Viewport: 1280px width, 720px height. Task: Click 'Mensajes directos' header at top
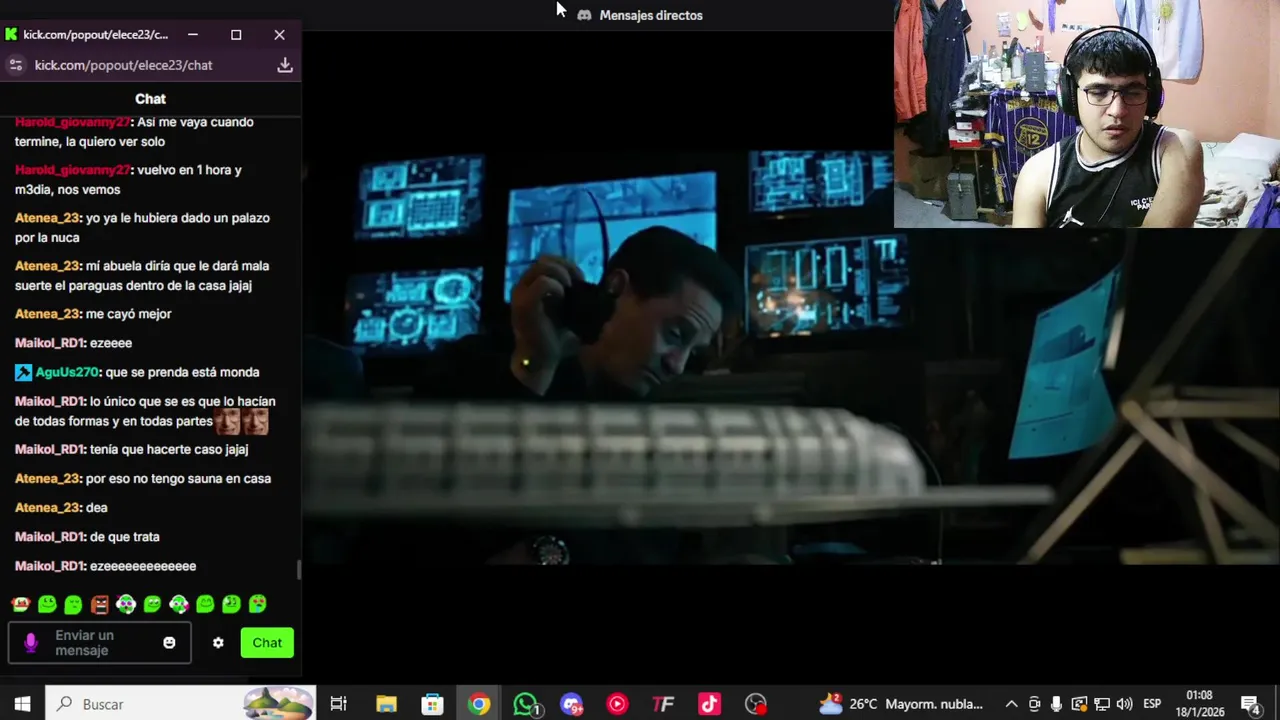(x=651, y=15)
